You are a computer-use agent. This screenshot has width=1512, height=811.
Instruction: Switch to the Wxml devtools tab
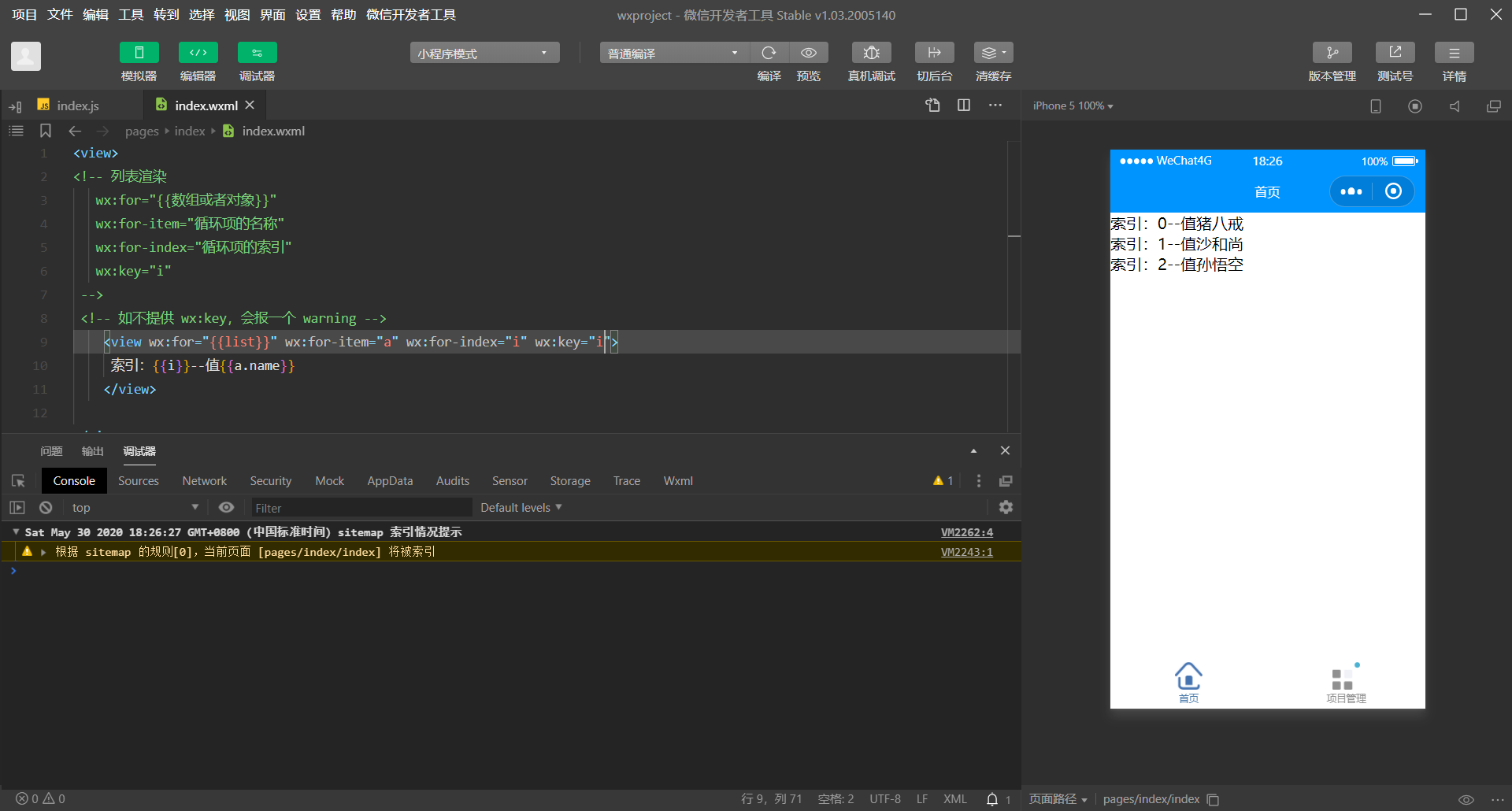678,481
